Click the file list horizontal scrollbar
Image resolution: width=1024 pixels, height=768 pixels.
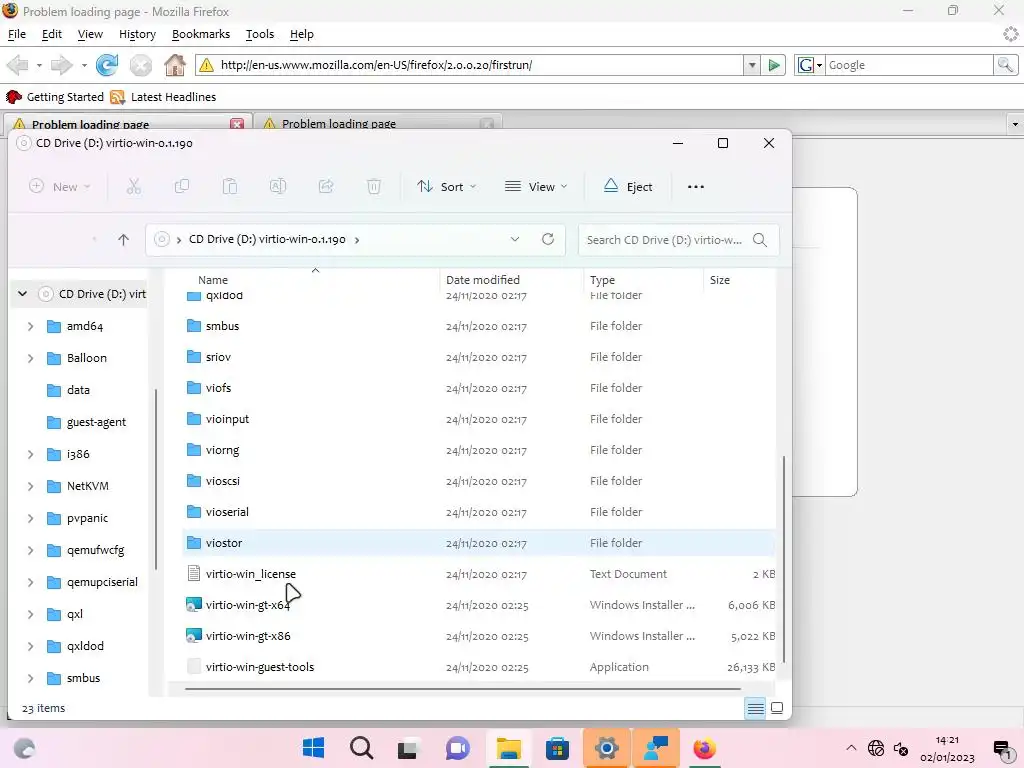[462, 688]
